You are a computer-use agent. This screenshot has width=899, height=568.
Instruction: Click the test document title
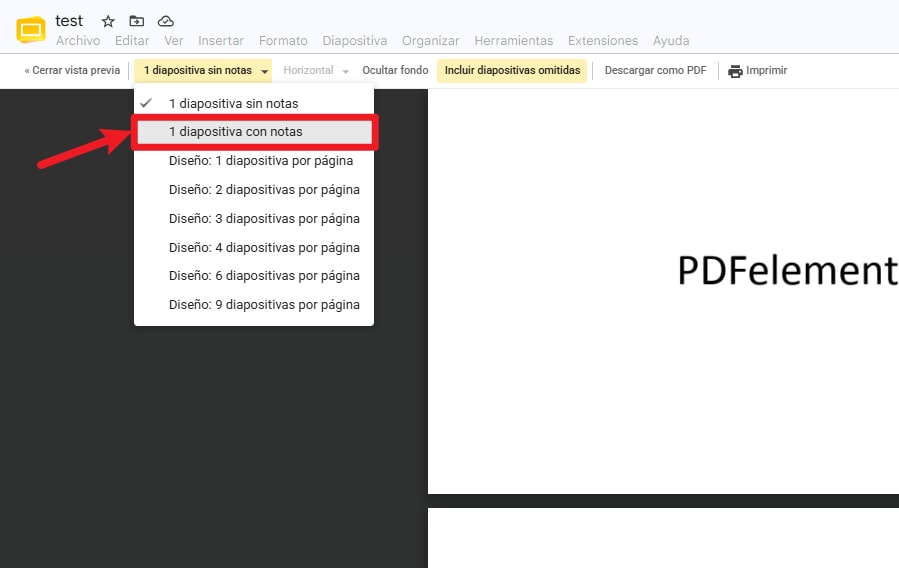click(x=69, y=21)
